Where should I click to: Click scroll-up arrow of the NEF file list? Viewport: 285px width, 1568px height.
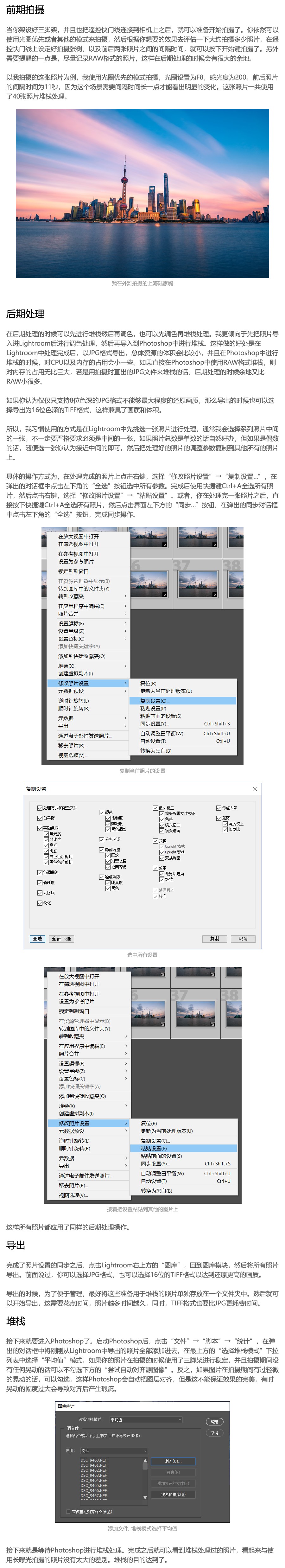click(x=145, y=1460)
